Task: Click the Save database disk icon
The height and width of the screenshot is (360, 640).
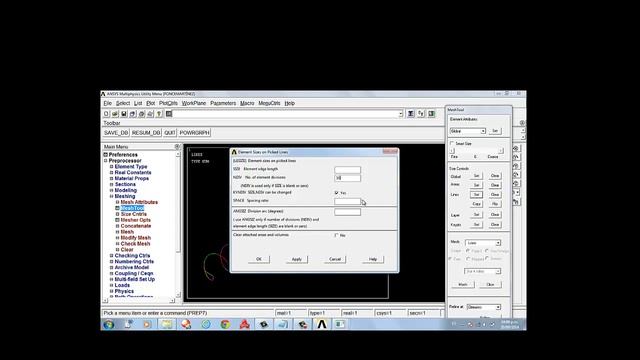Action: pos(124,114)
